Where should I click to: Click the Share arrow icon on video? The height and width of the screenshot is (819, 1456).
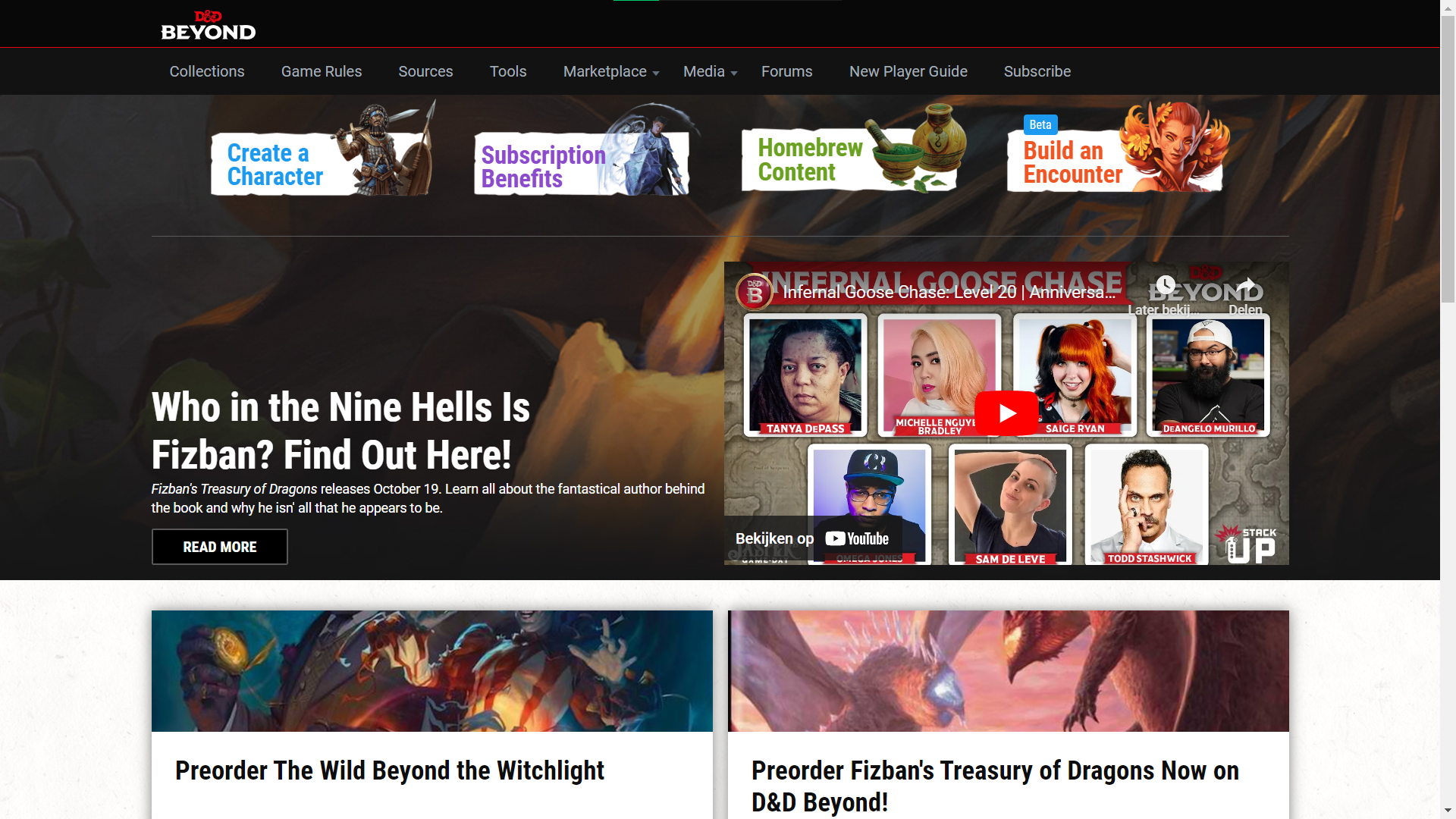[x=1245, y=286]
